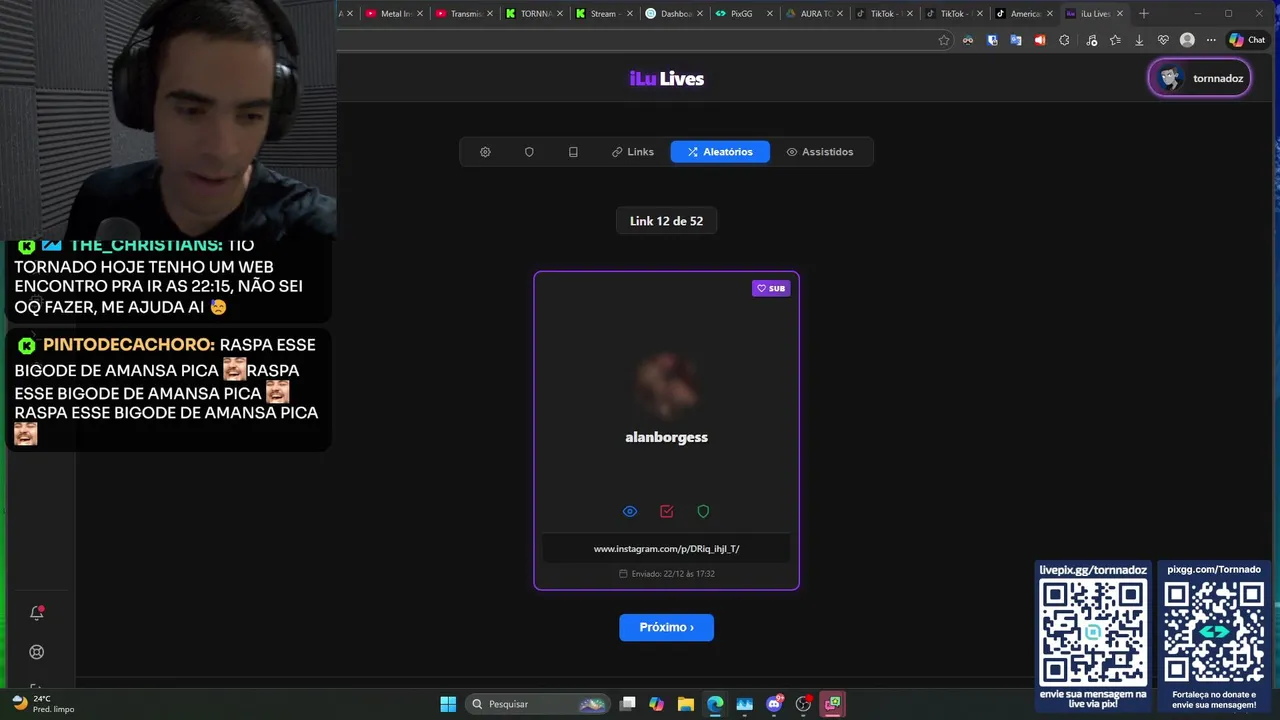
Task: Open Discord from the taskbar
Action: coord(774,704)
